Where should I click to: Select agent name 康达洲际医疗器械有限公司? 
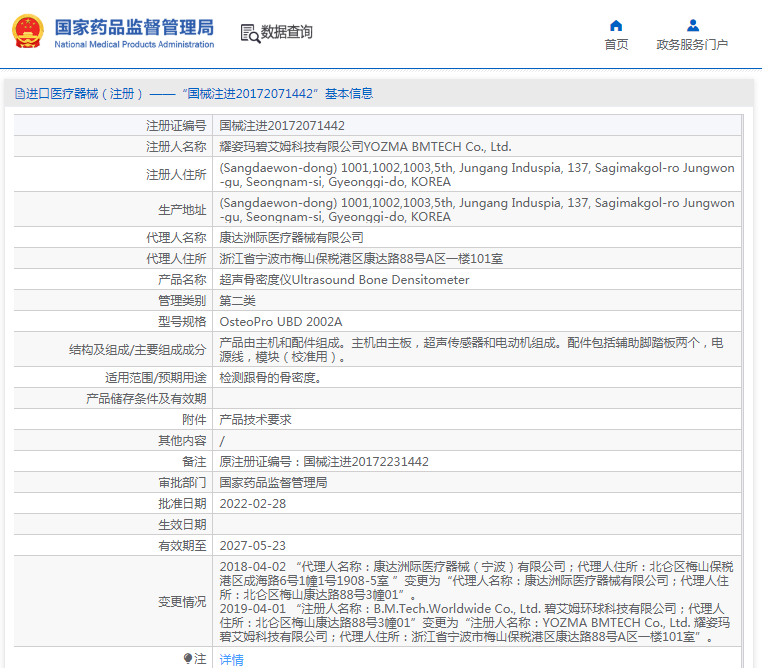point(292,238)
